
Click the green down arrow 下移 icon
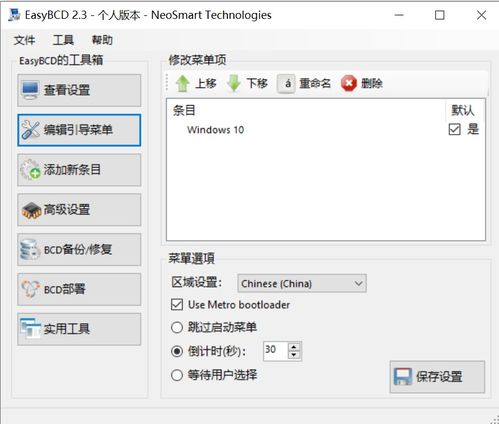point(234,83)
